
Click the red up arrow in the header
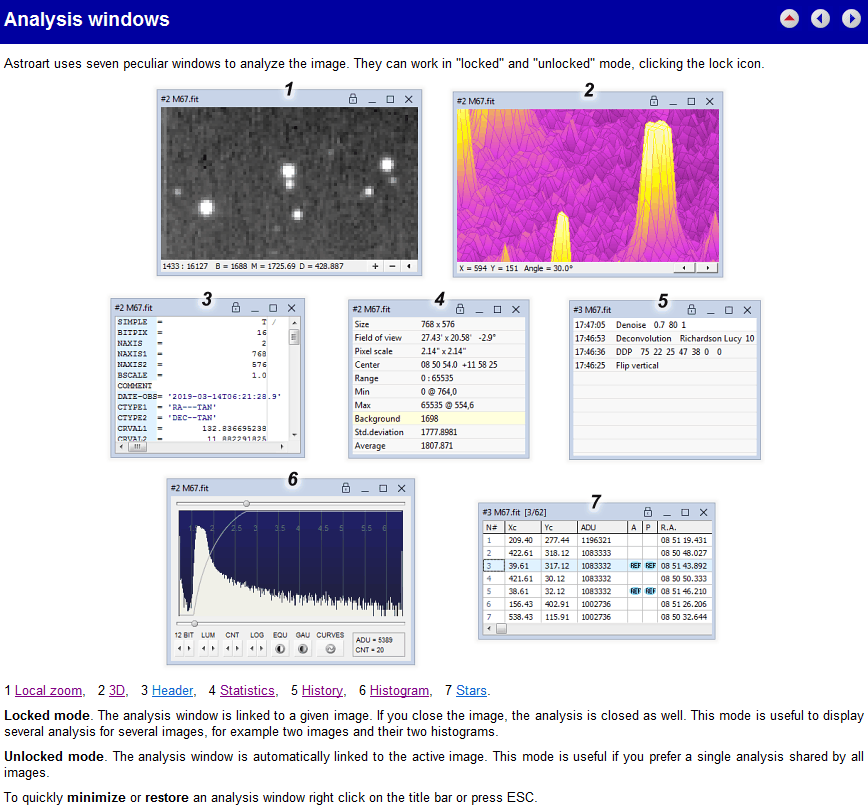789,19
